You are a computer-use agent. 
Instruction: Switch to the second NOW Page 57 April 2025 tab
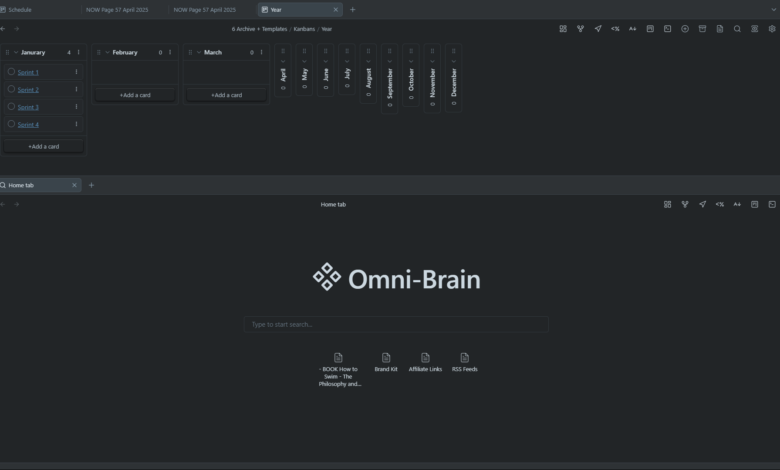click(204, 9)
